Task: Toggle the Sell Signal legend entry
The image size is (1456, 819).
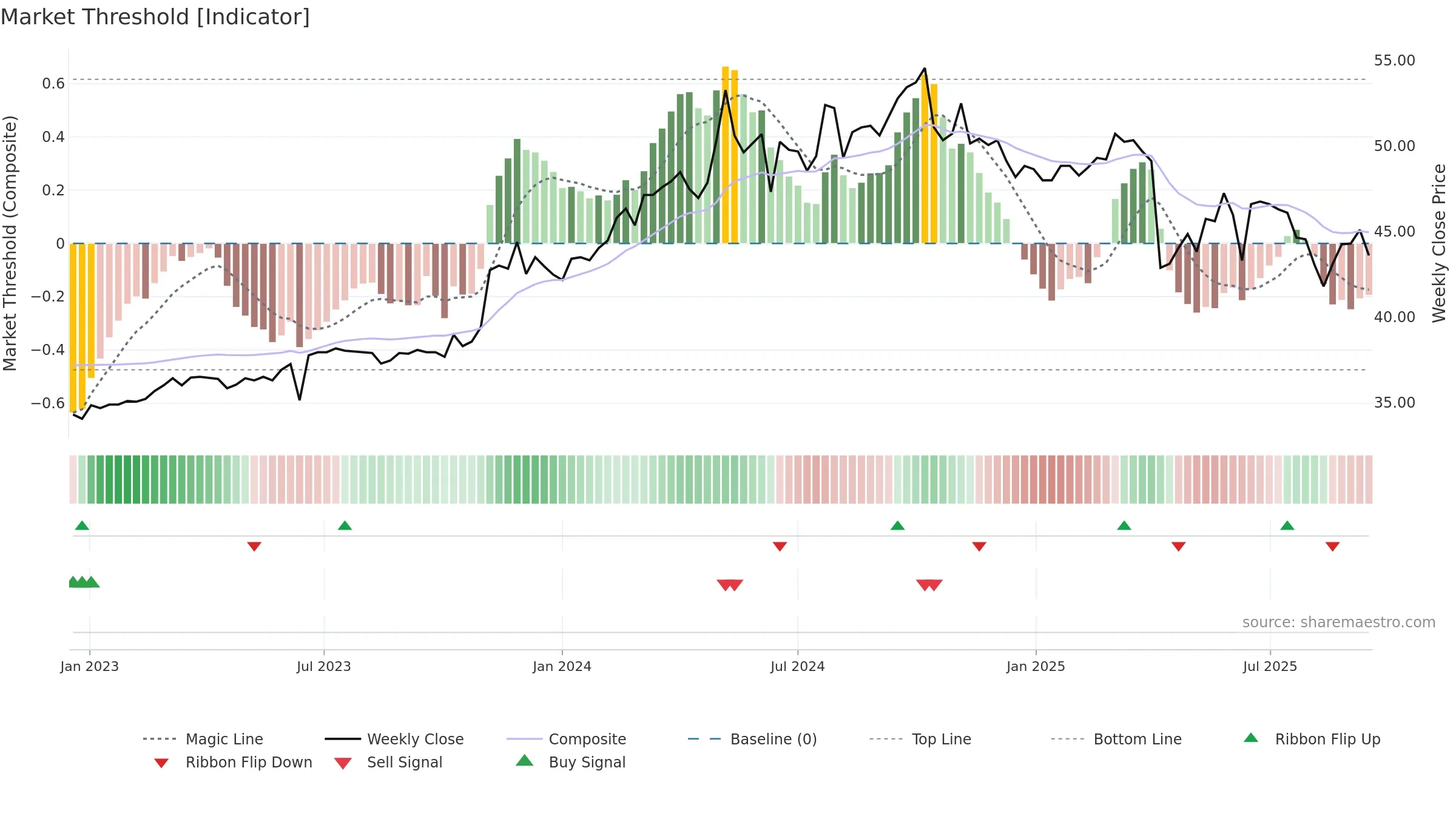Action: [388, 762]
